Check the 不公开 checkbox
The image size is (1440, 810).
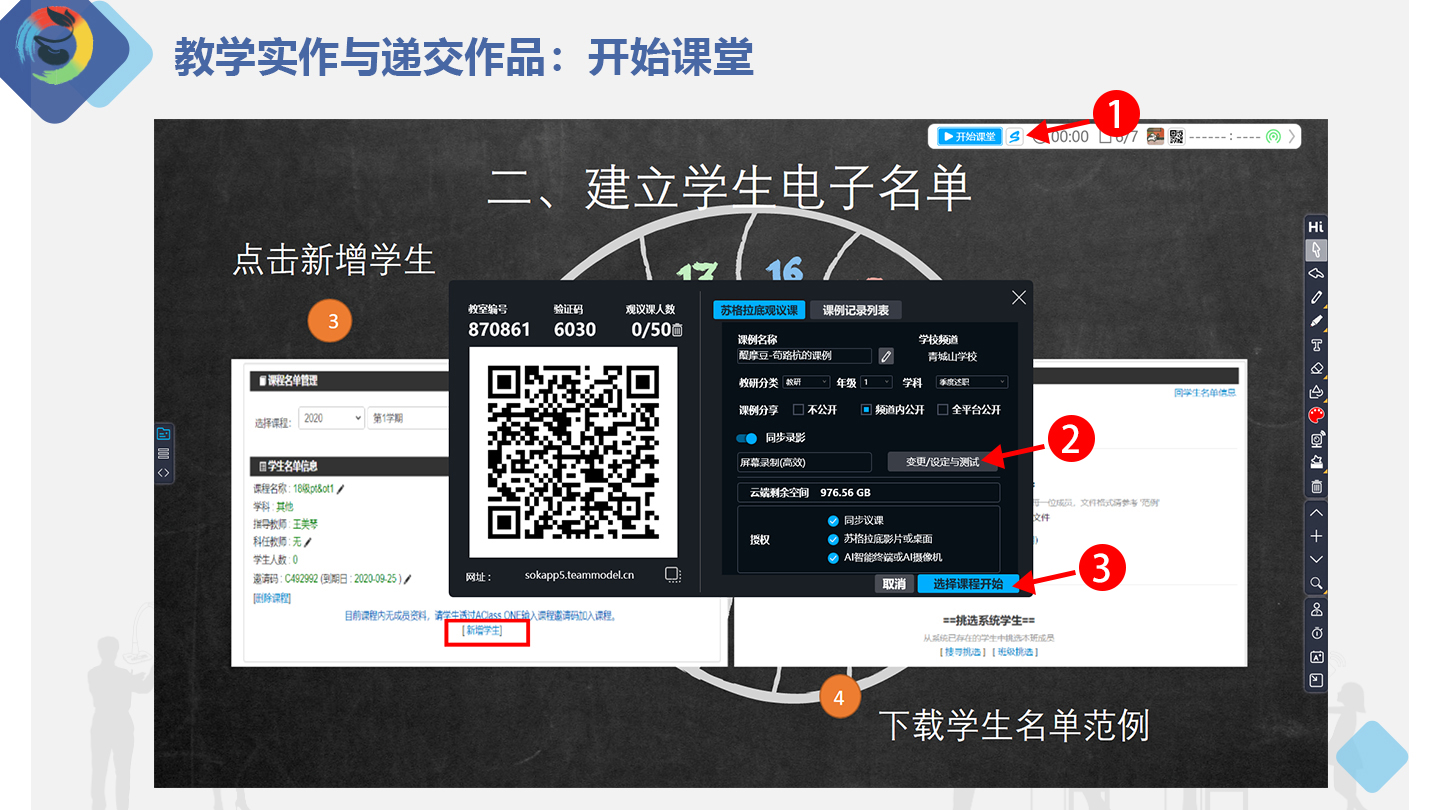[x=798, y=410]
